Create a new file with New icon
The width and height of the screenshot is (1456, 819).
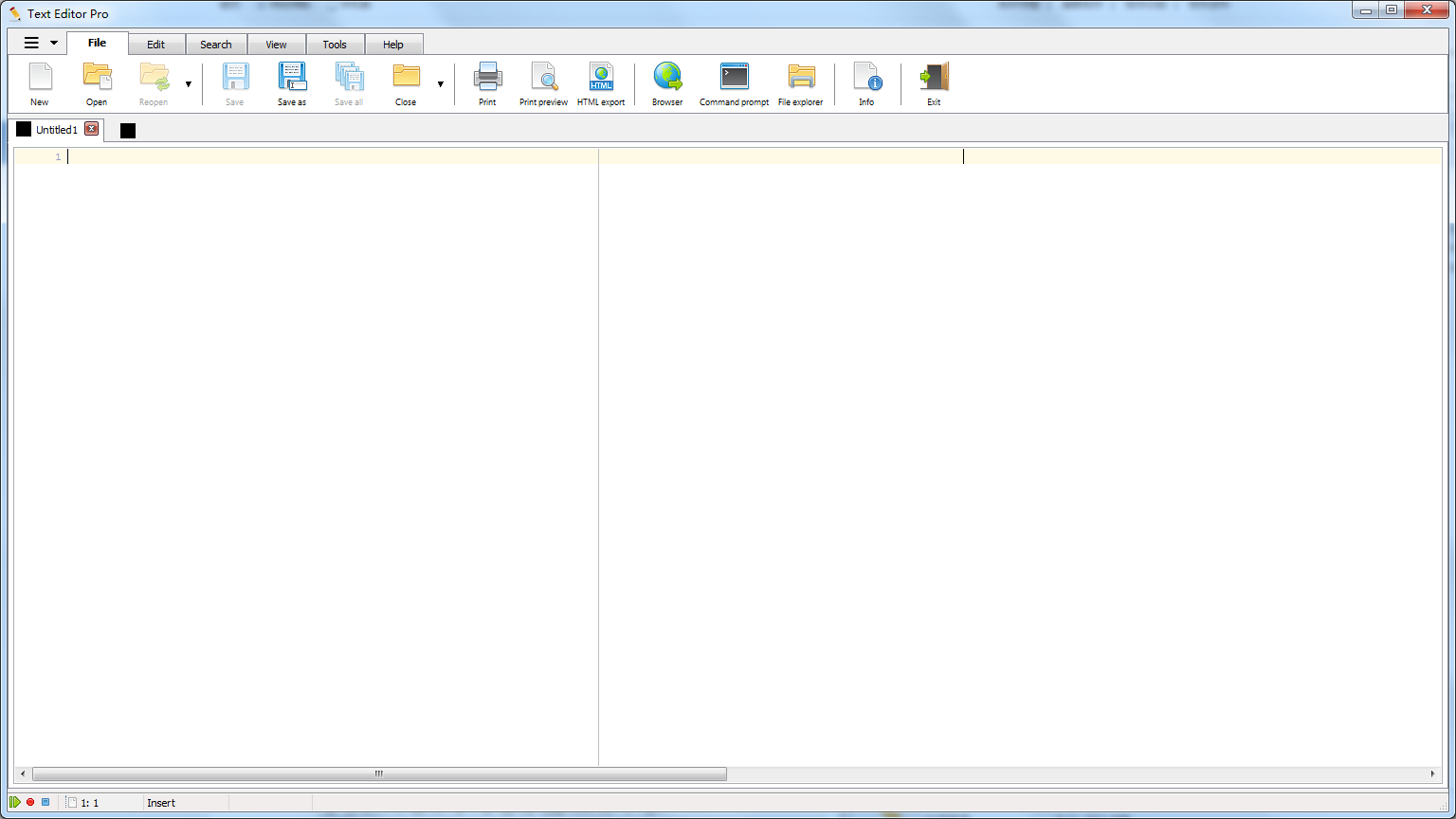pyautogui.click(x=39, y=83)
